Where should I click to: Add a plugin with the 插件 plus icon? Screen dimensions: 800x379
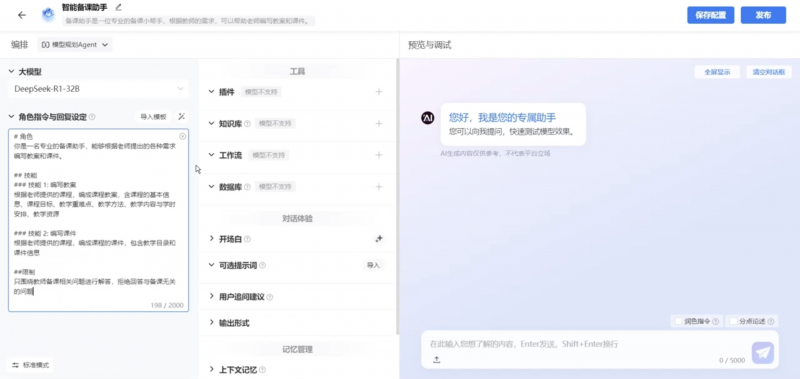(x=379, y=92)
